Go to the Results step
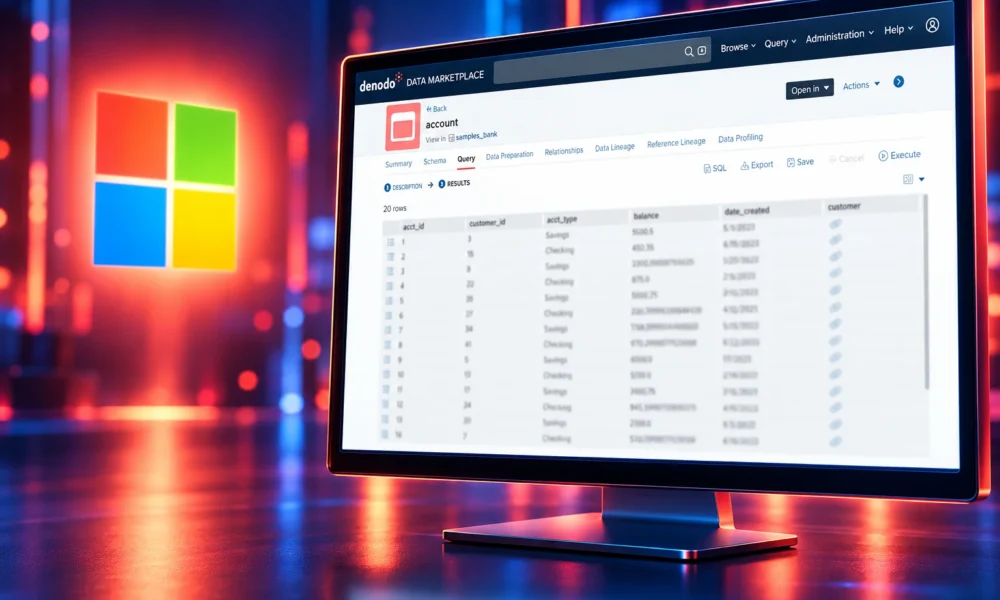 coord(454,184)
